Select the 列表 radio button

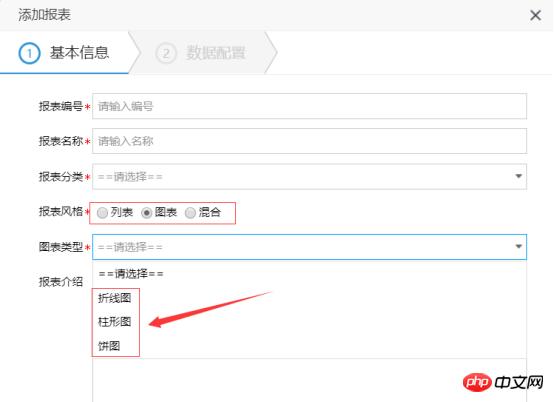(x=102, y=213)
